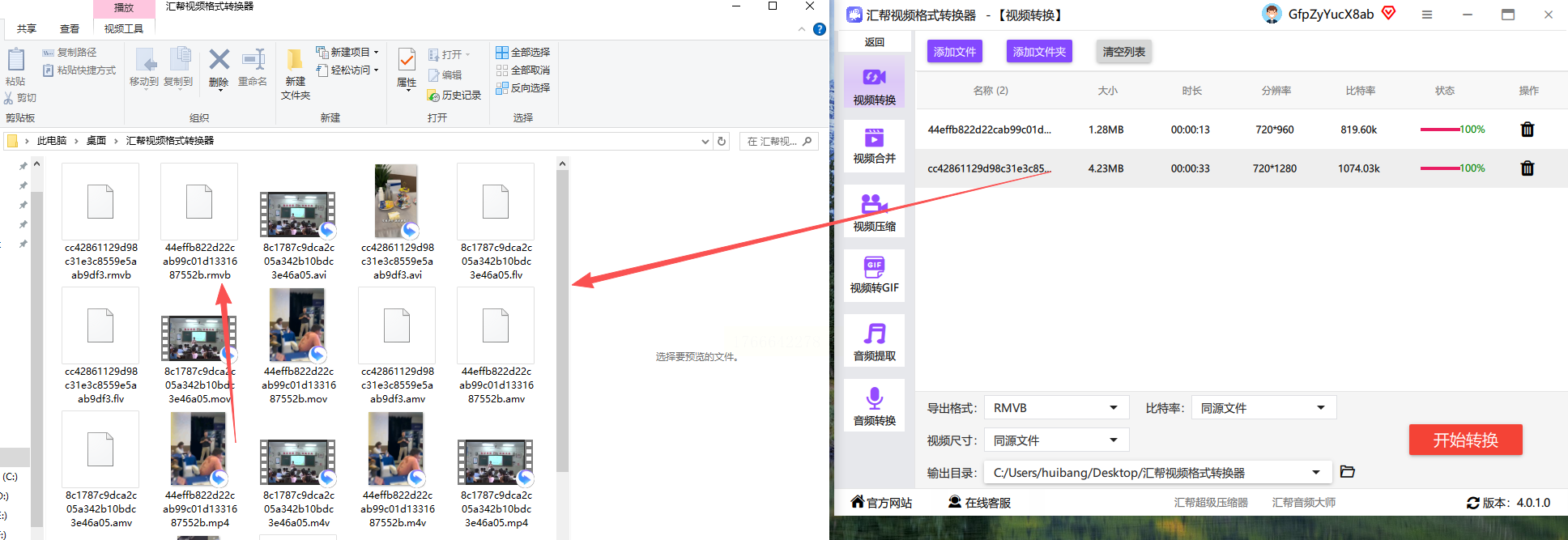The width and height of the screenshot is (1568, 540).
Task: Click the 新建文件夹 icon in Explorer ribbon
Action: (x=295, y=59)
